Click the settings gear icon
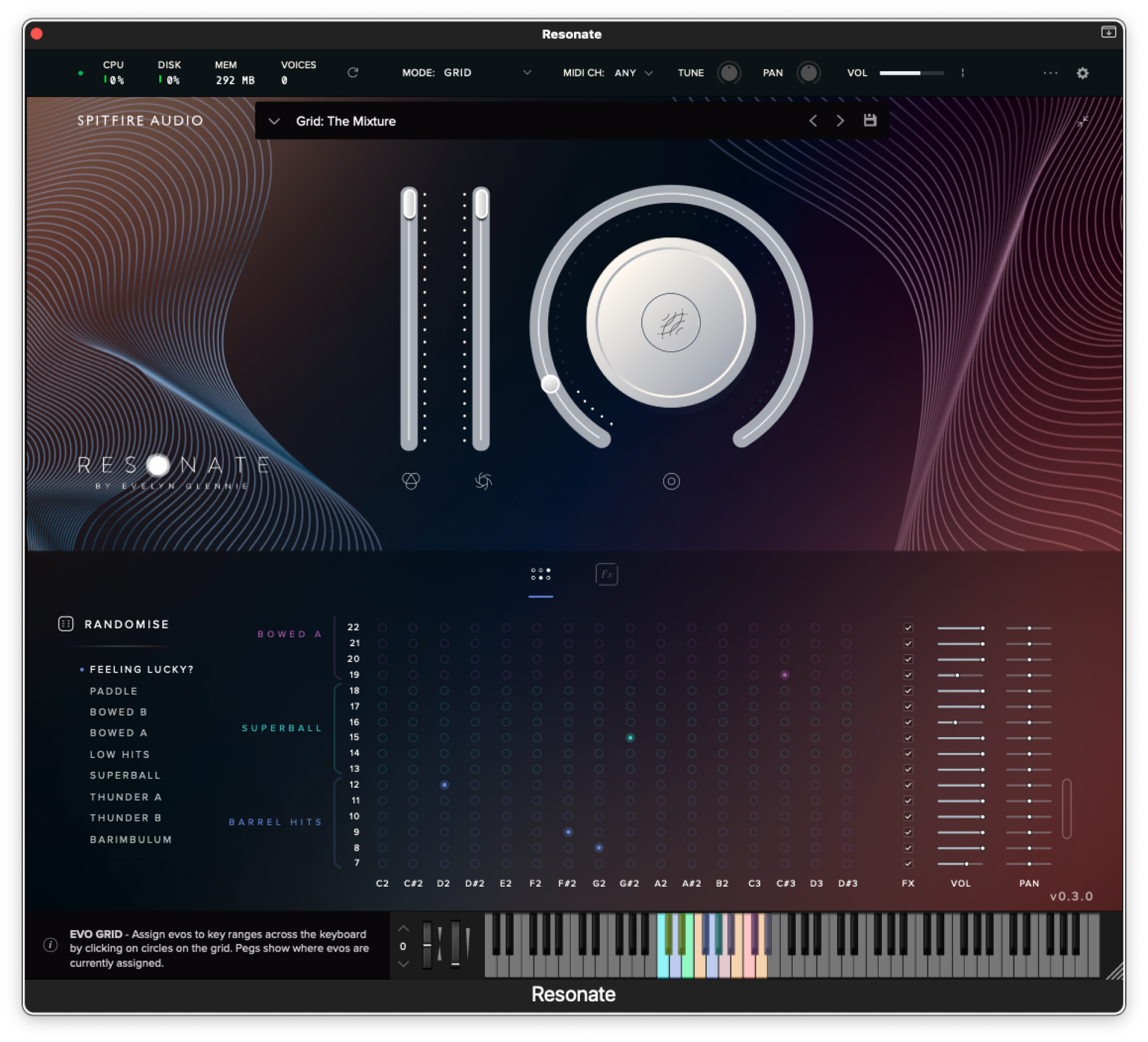1148x1042 pixels. click(x=1082, y=73)
